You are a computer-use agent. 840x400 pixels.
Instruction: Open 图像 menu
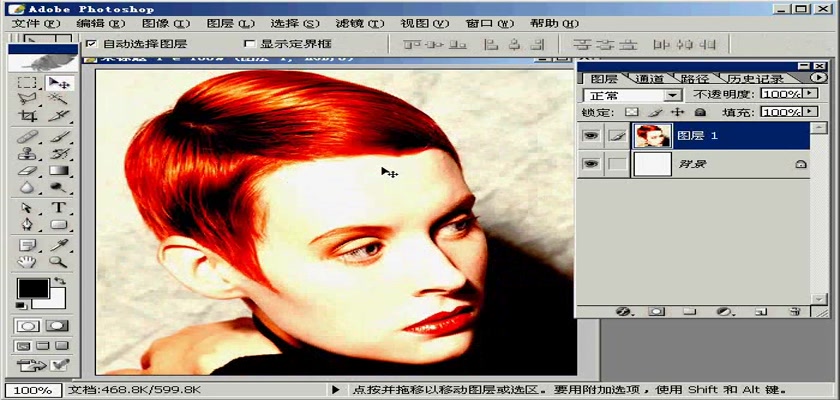(166, 24)
